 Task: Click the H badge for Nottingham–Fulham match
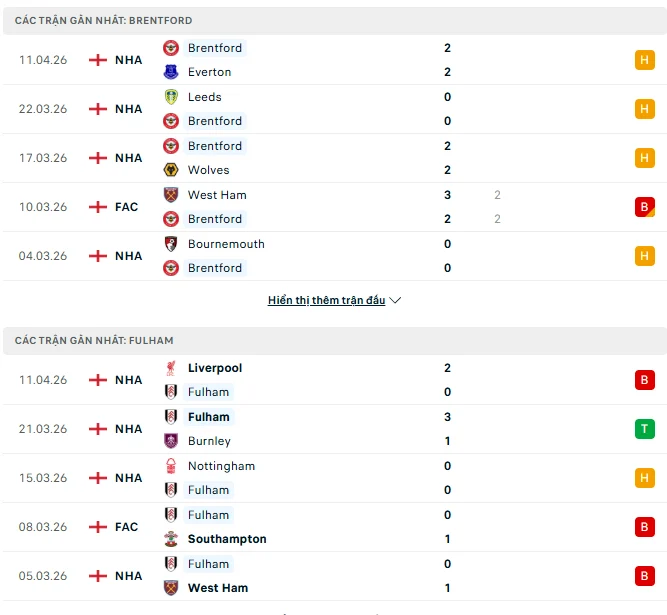click(644, 478)
